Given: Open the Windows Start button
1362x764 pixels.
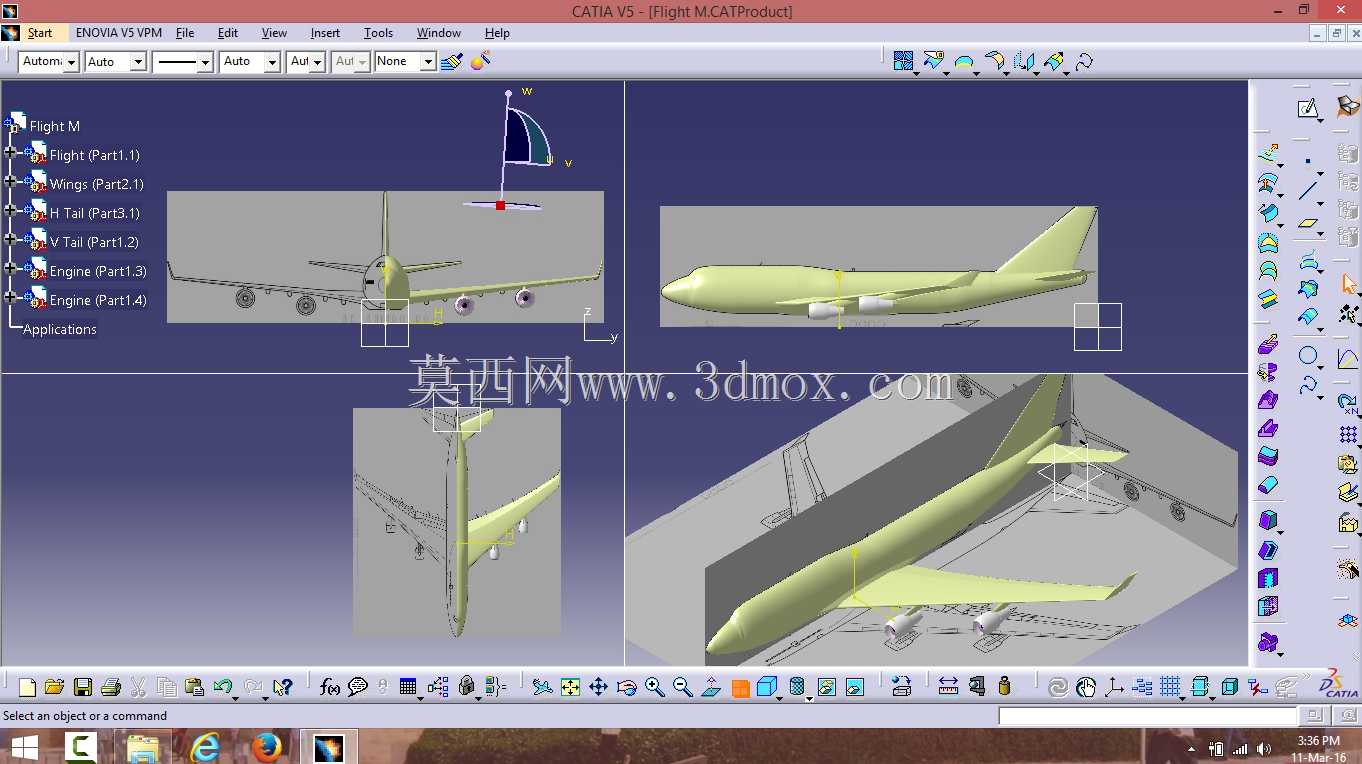Looking at the screenshot, I should pyautogui.click(x=25, y=746).
